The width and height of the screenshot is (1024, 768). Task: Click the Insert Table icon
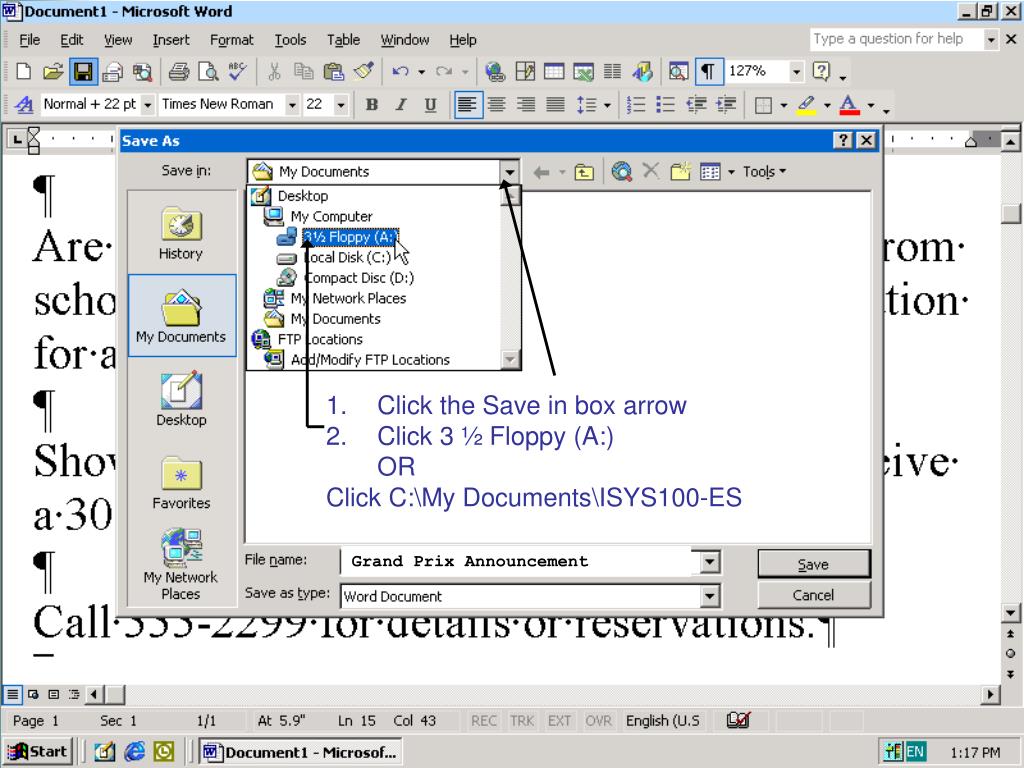click(x=554, y=71)
